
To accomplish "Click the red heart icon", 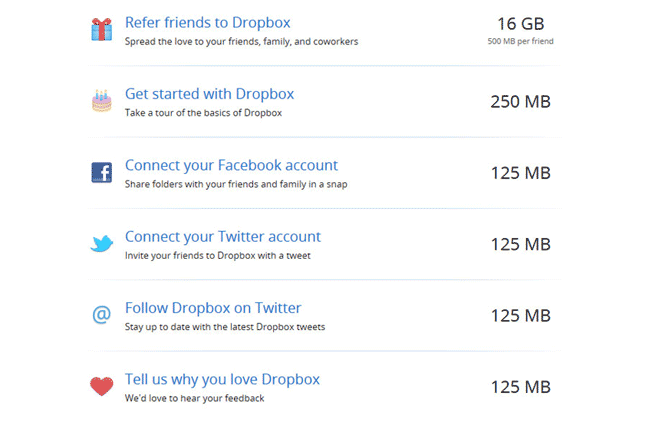I will pyautogui.click(x=101, y=386).
